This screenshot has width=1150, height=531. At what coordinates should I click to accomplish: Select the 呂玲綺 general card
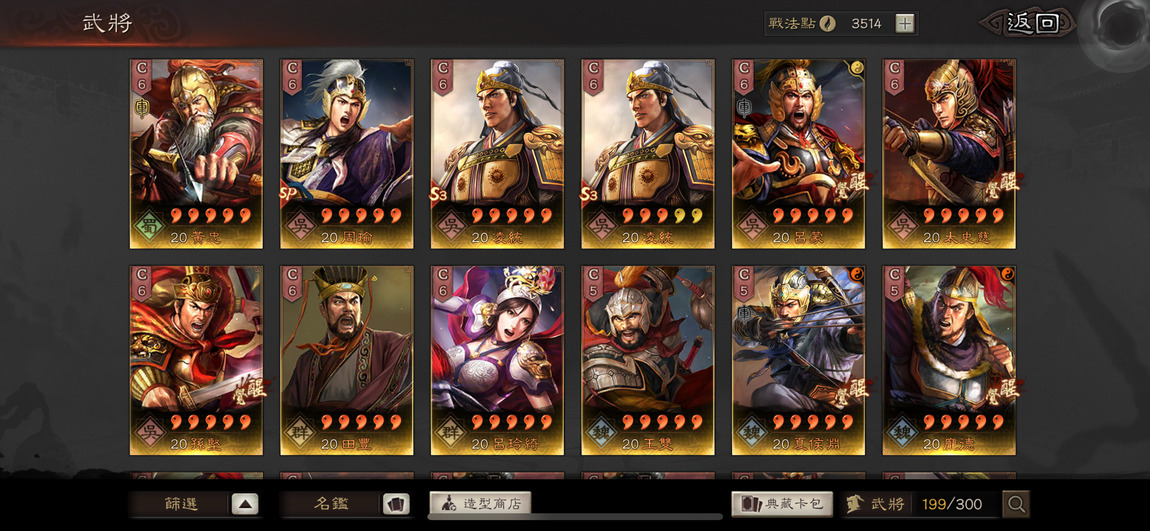click(497, 360)
